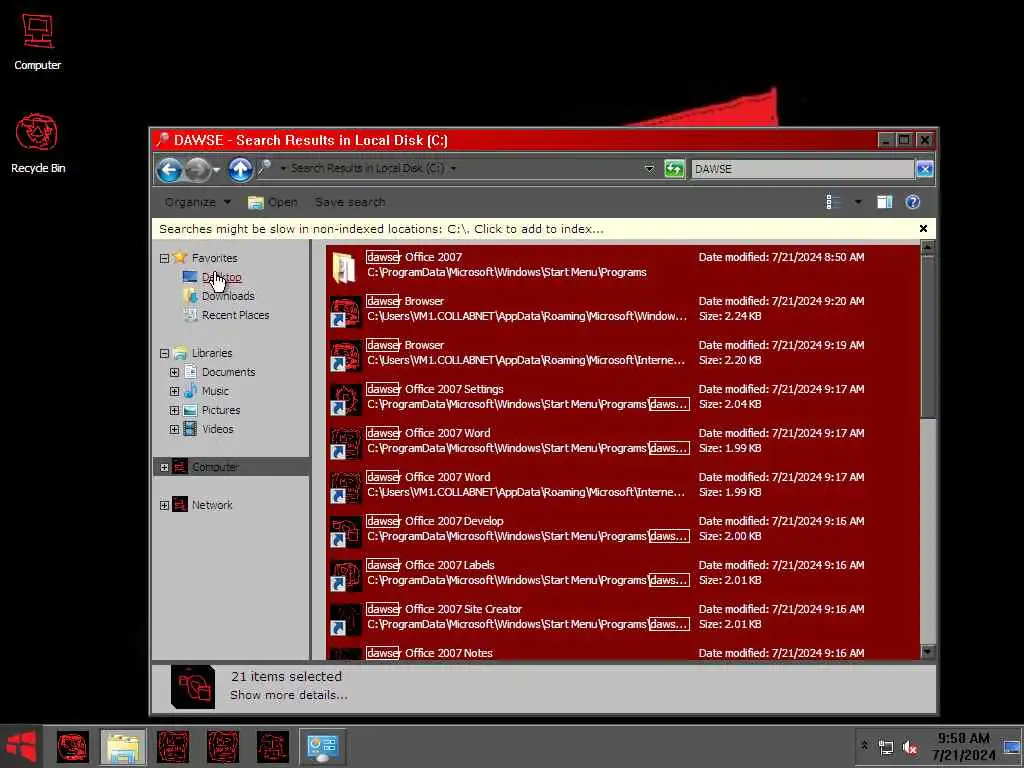Select dawser Office 2007 Labels icon
This screenshot has height=768, width=1024.
tap(345, 575)
